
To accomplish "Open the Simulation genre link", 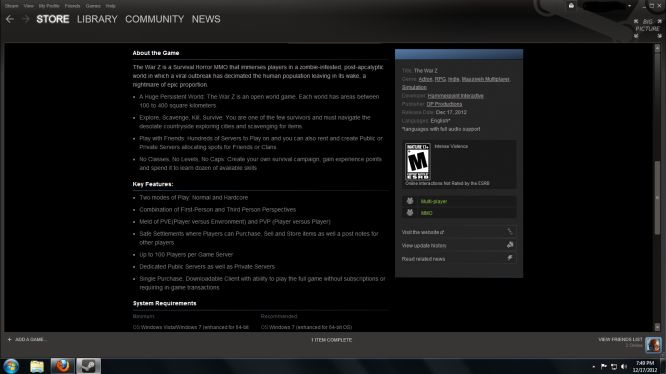I will tap(414, 87).
